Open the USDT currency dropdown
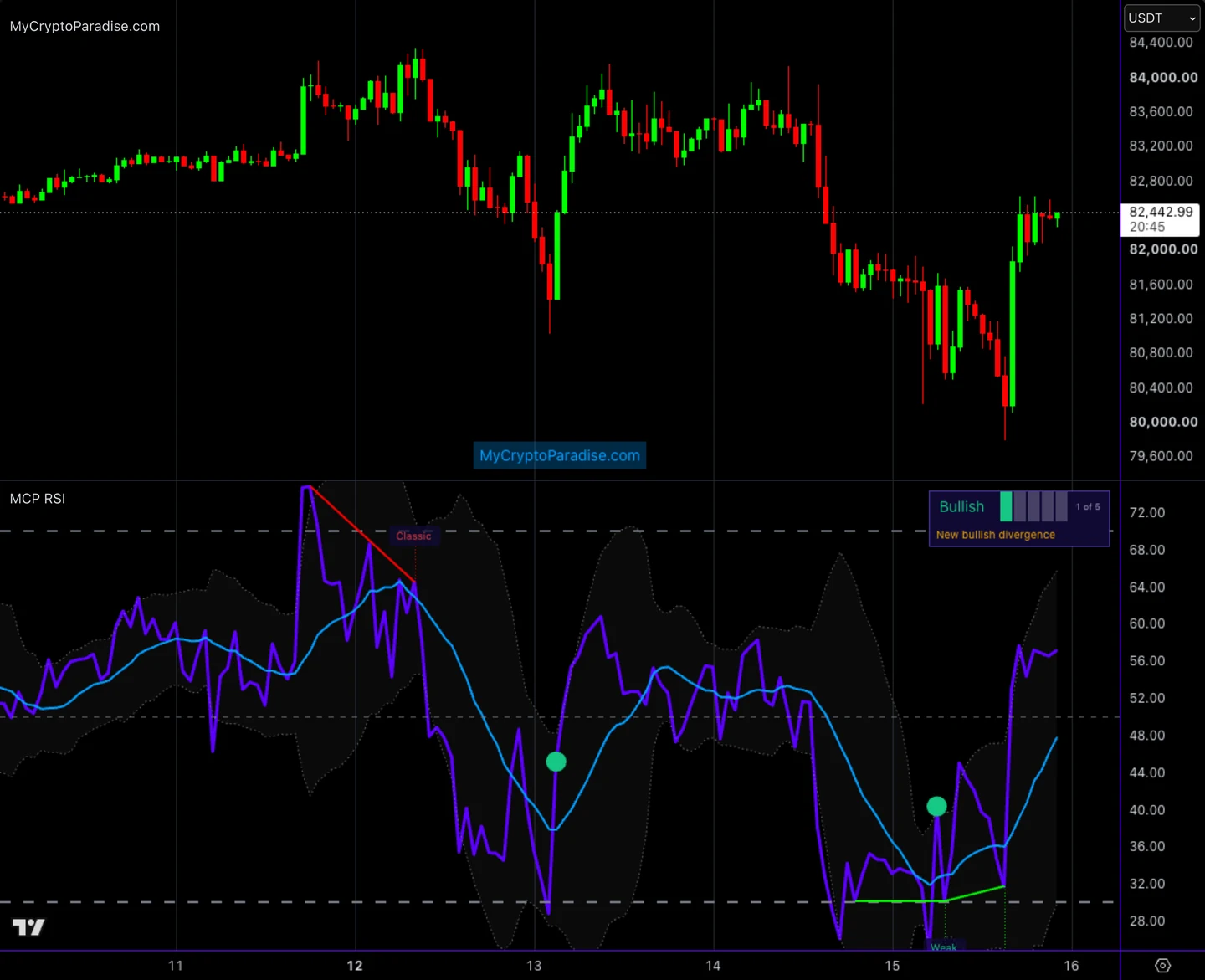The width and height of the screenshot is (1205, 980). click(x=1161, y=18)
